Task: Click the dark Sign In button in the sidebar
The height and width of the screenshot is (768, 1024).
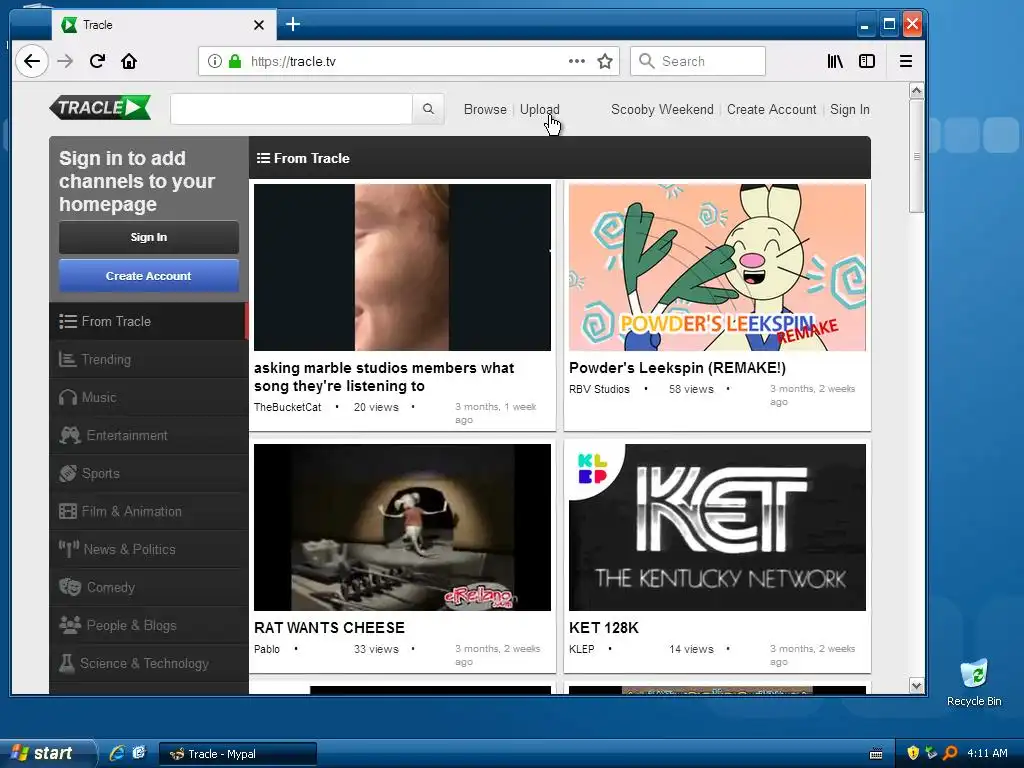Action: (x=148, y=237)
